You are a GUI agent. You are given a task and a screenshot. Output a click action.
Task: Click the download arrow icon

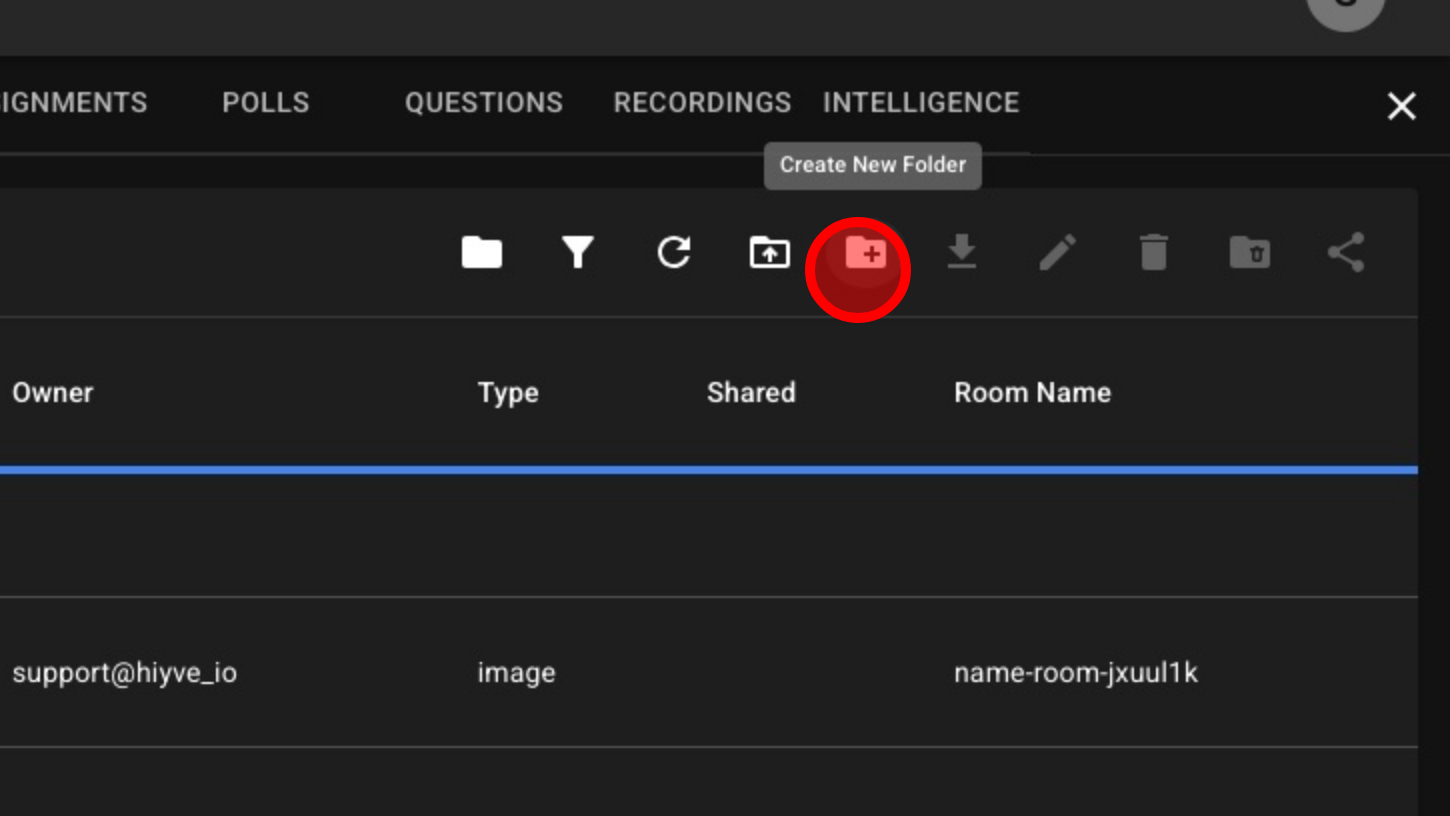(x=961, y=252)
